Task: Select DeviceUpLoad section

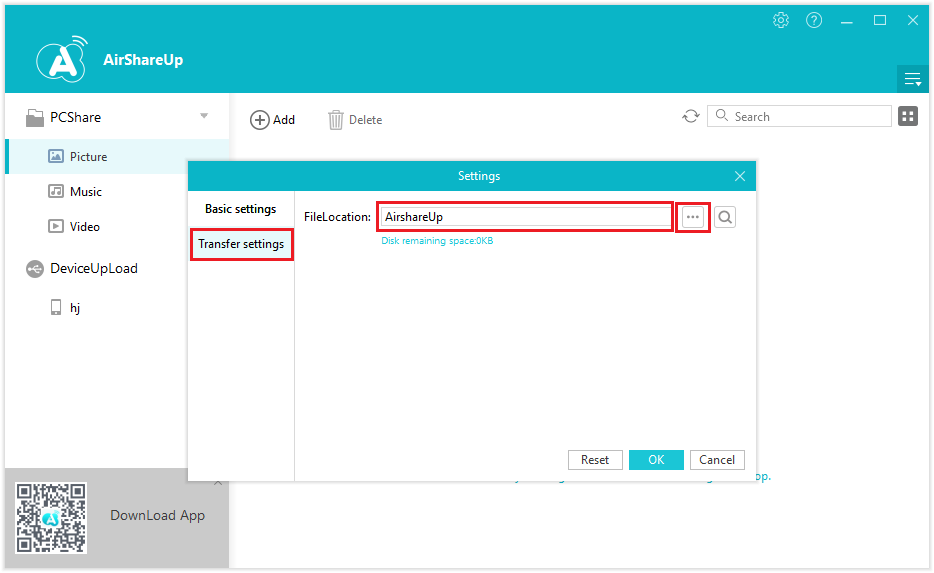Action: [82, 269]
